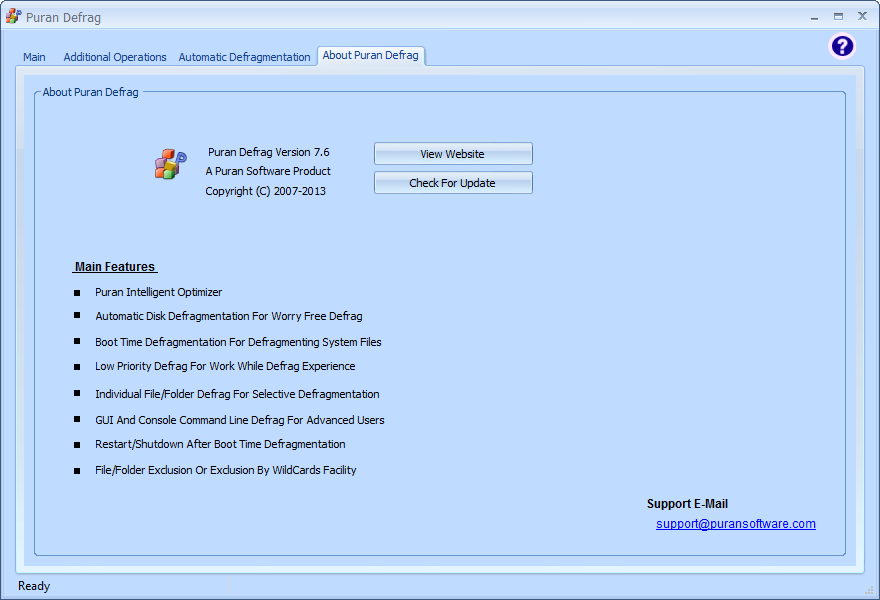Go to the Automatic Defragmentation tab
The width and height of the screenshot is (880, 600).
click(244, 57)
